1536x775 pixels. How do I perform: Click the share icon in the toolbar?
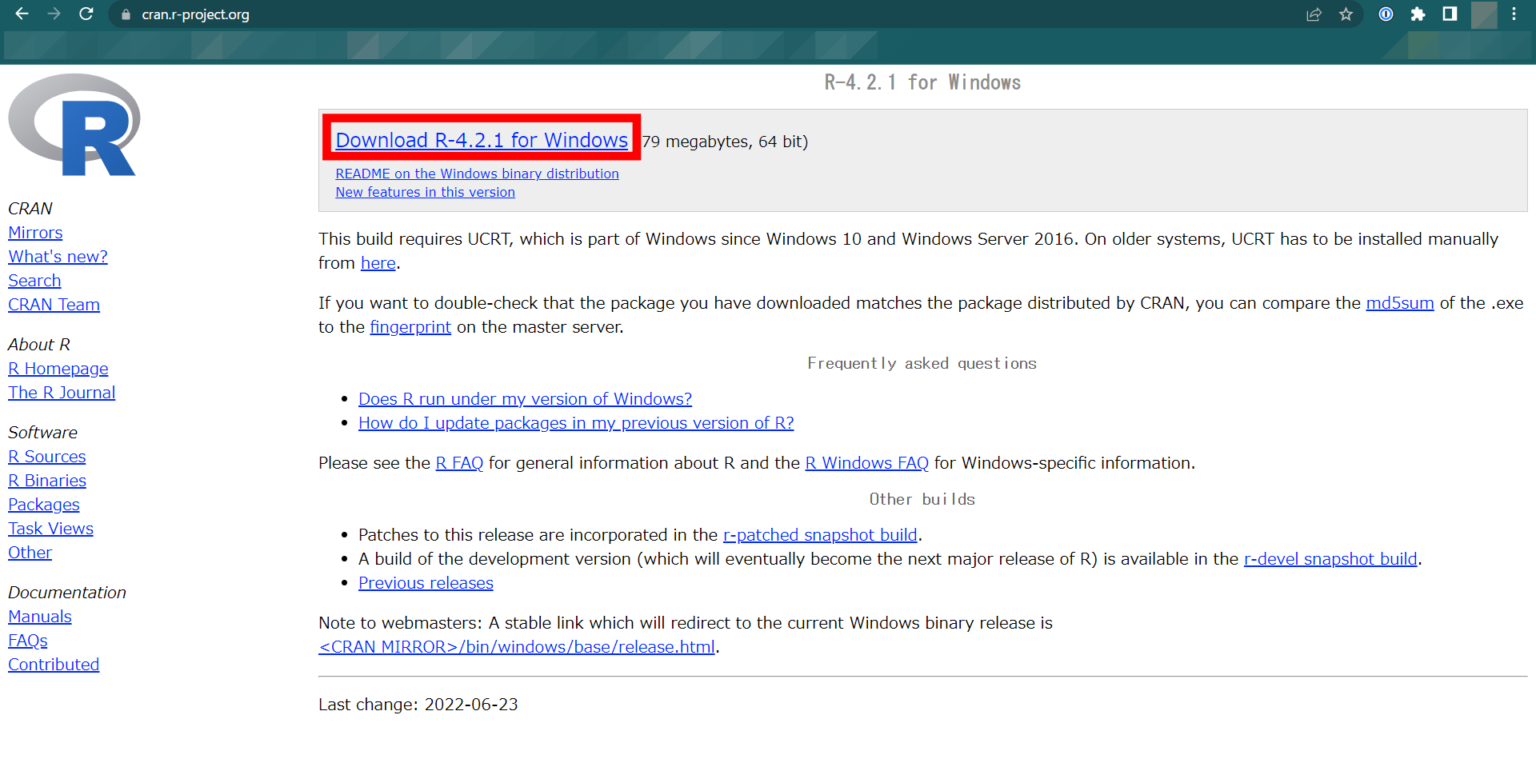tap(1313, 14)
